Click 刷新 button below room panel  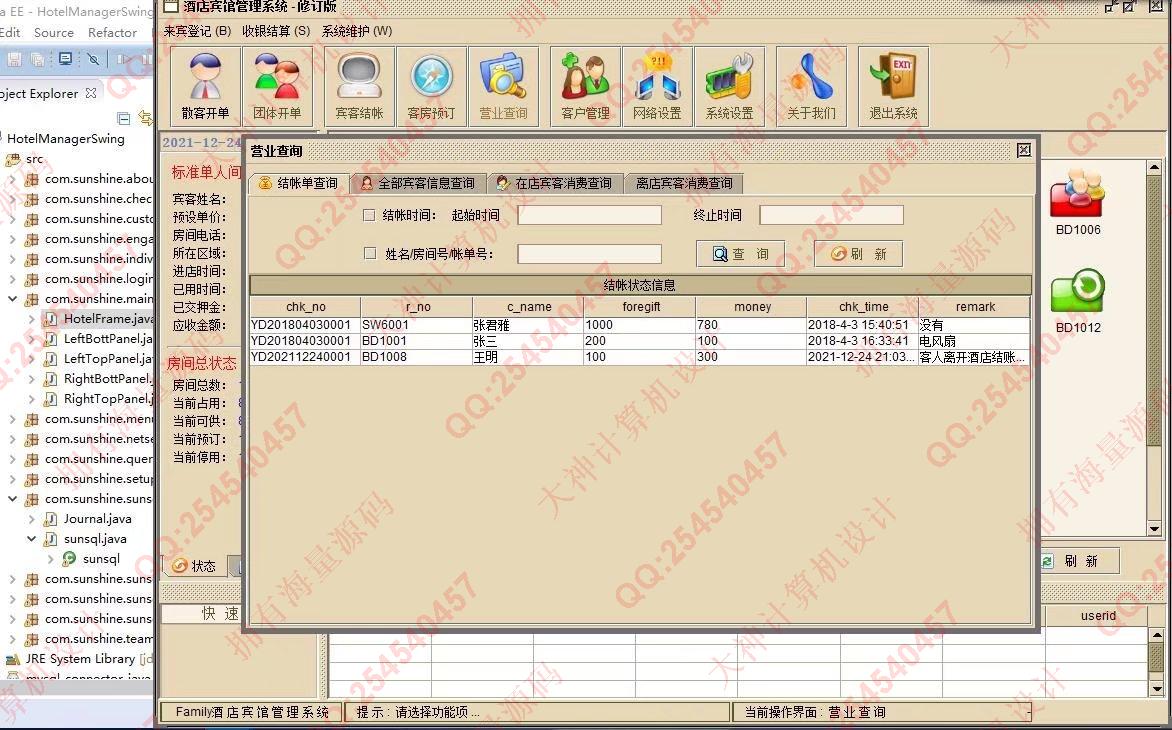1078,560
